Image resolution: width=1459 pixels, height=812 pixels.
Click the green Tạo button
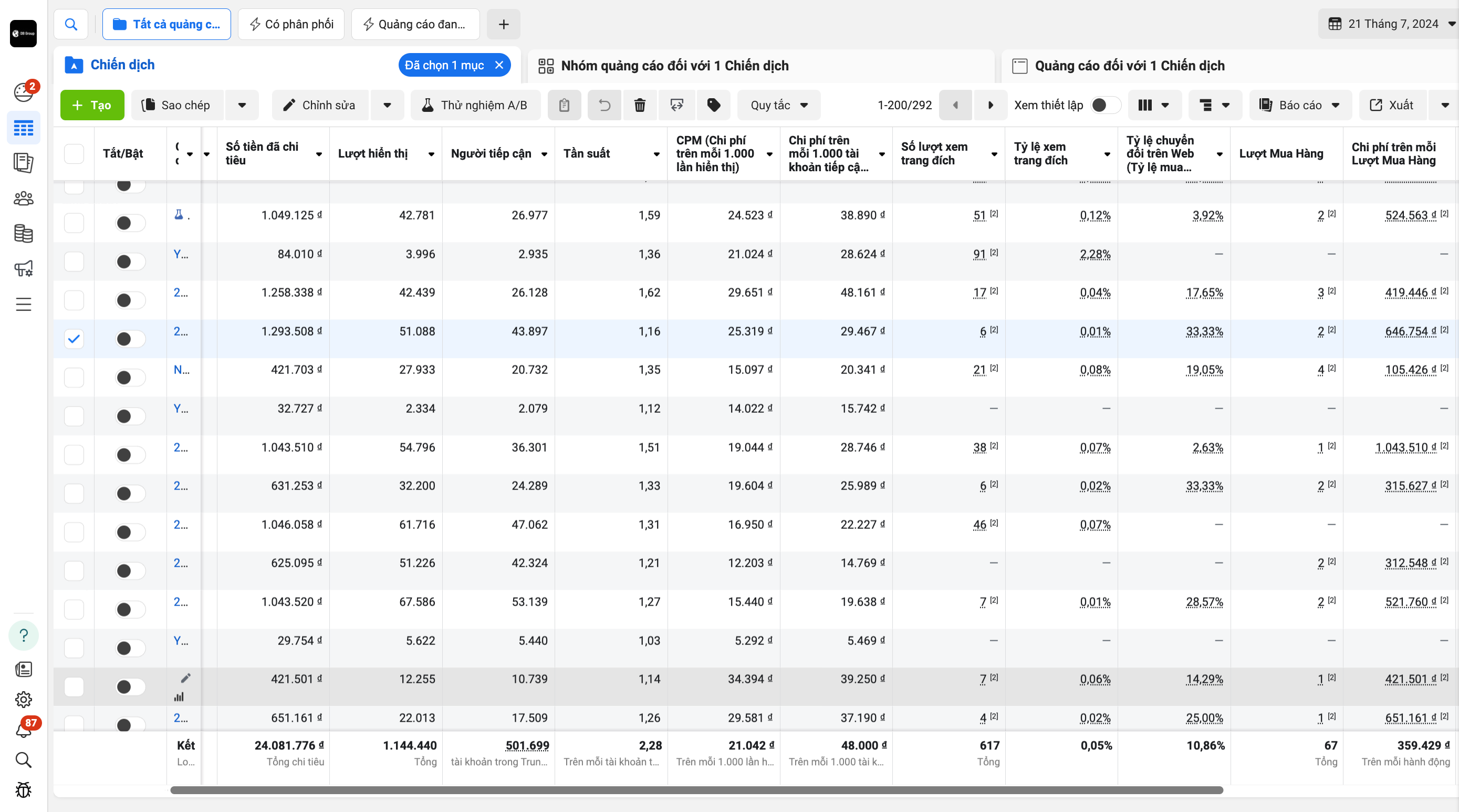[92, 105]
